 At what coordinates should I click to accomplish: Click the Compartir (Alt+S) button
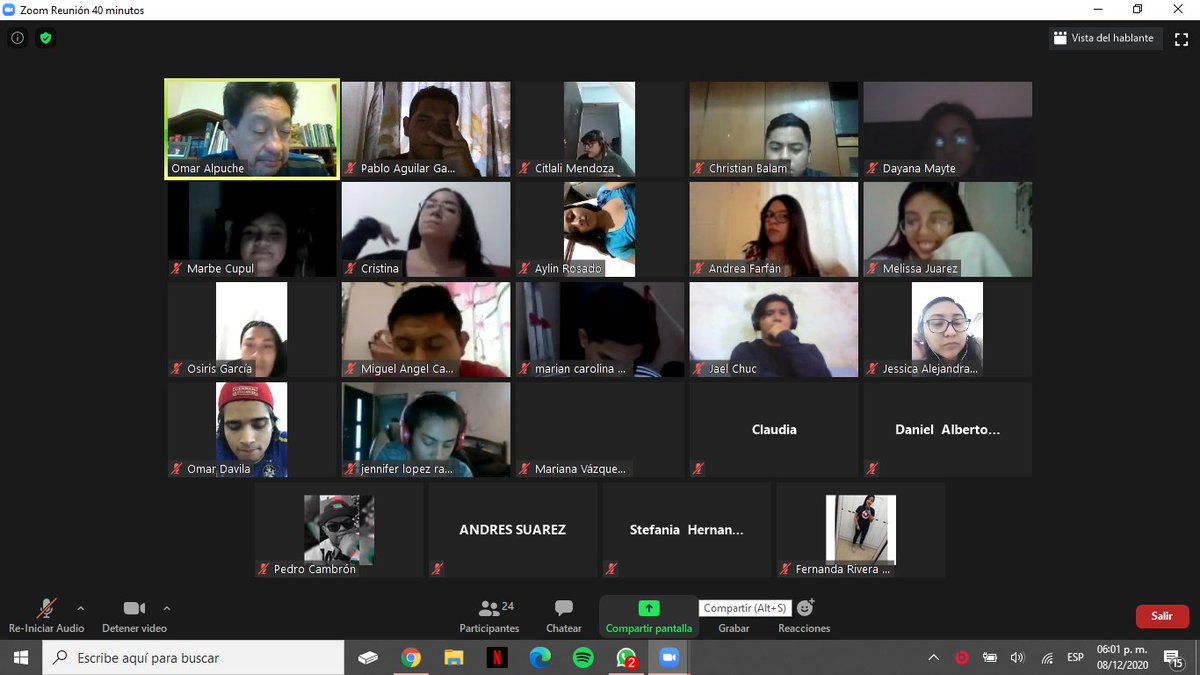[x=744, y=607]
